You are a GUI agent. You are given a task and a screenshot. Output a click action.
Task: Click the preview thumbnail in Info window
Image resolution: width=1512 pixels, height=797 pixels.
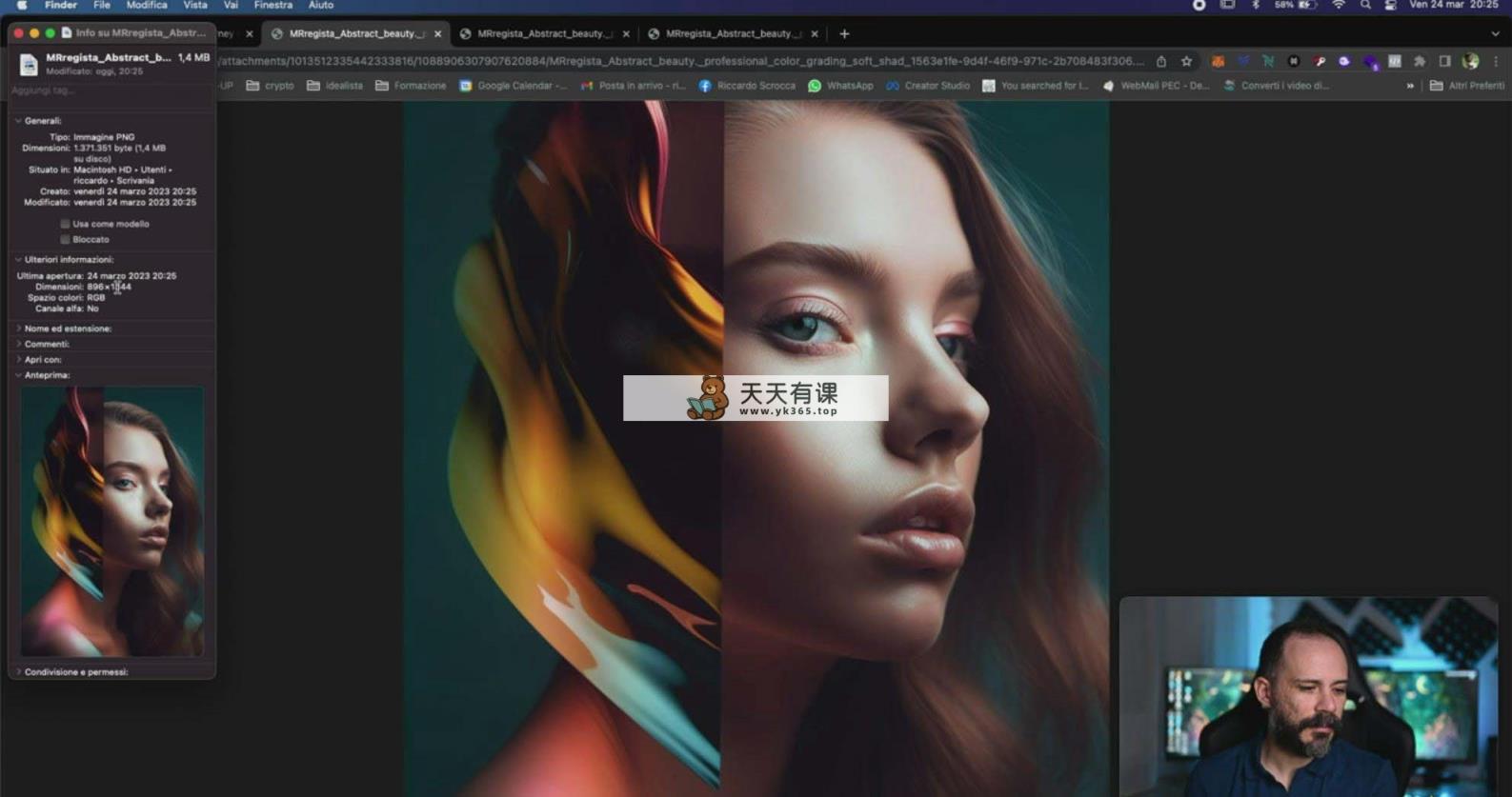(x=112, y=522)
